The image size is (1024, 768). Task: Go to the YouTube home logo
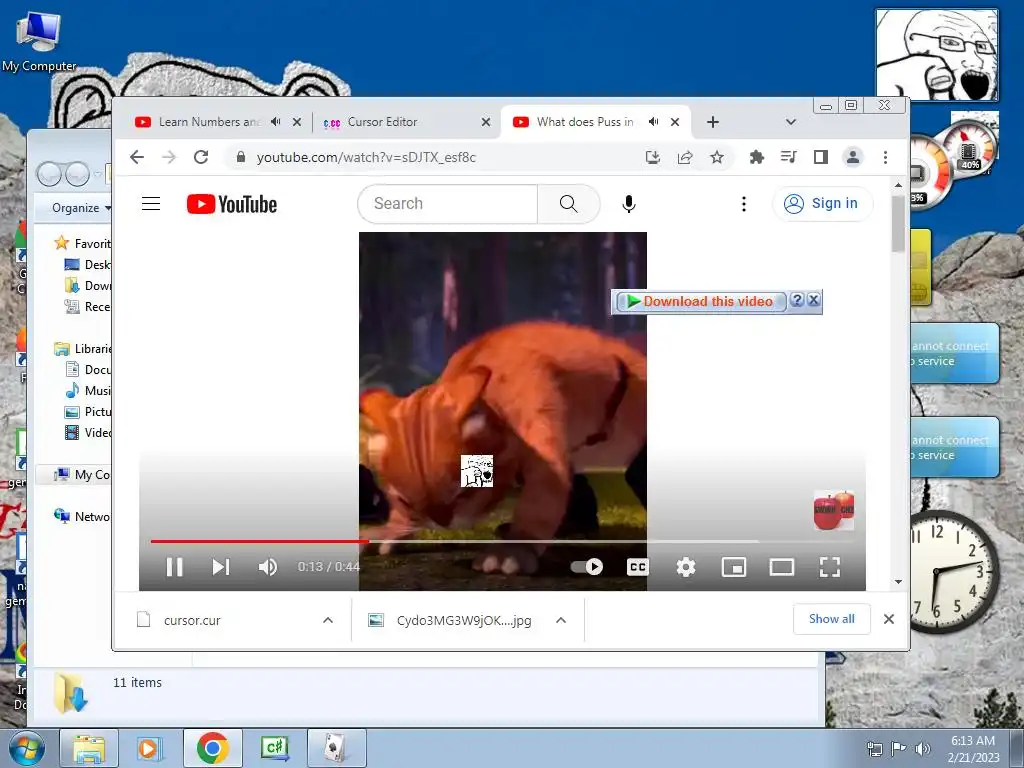click(232, 204)
